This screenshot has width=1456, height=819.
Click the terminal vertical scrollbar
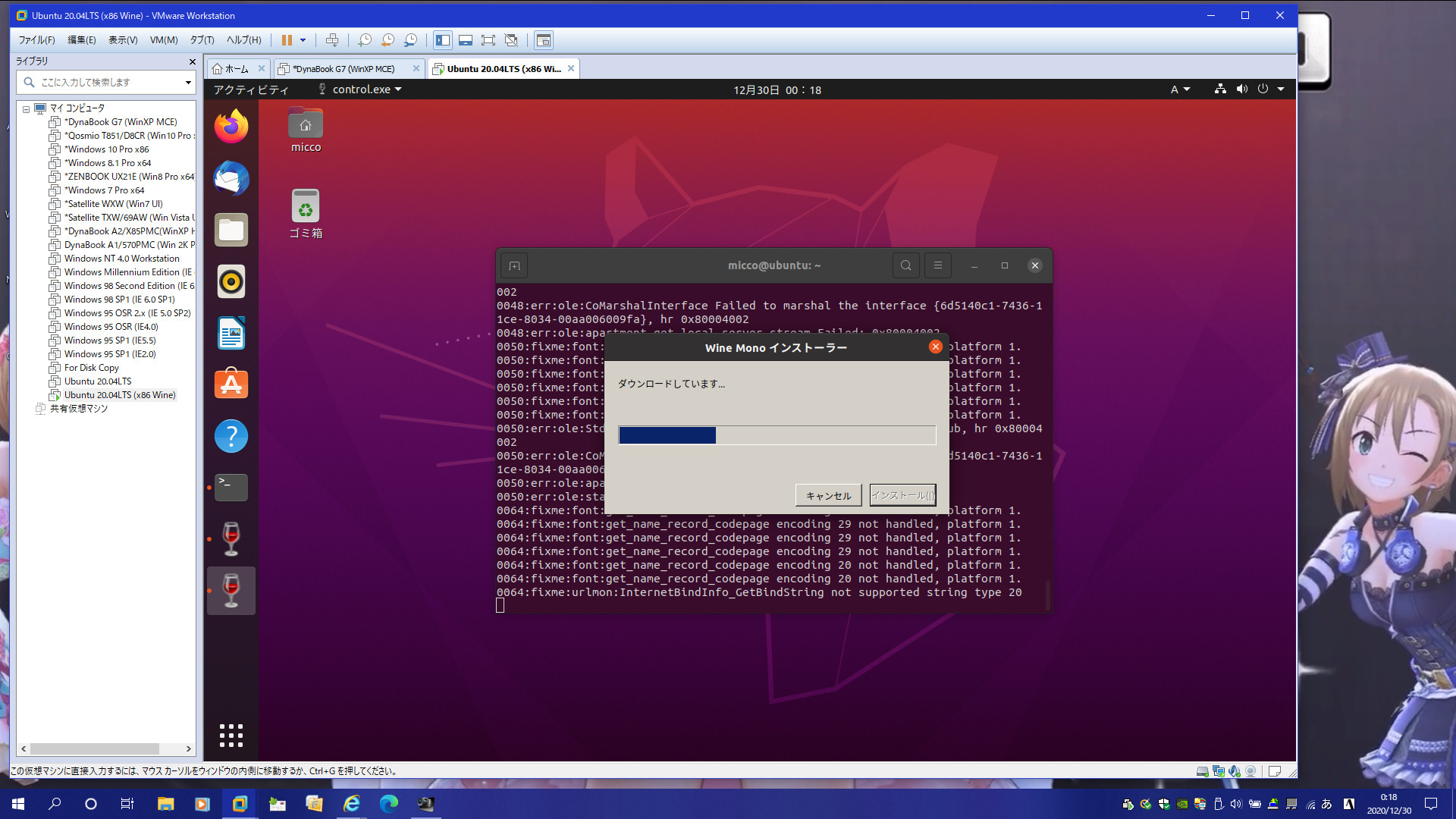(x=1047, y=595)
